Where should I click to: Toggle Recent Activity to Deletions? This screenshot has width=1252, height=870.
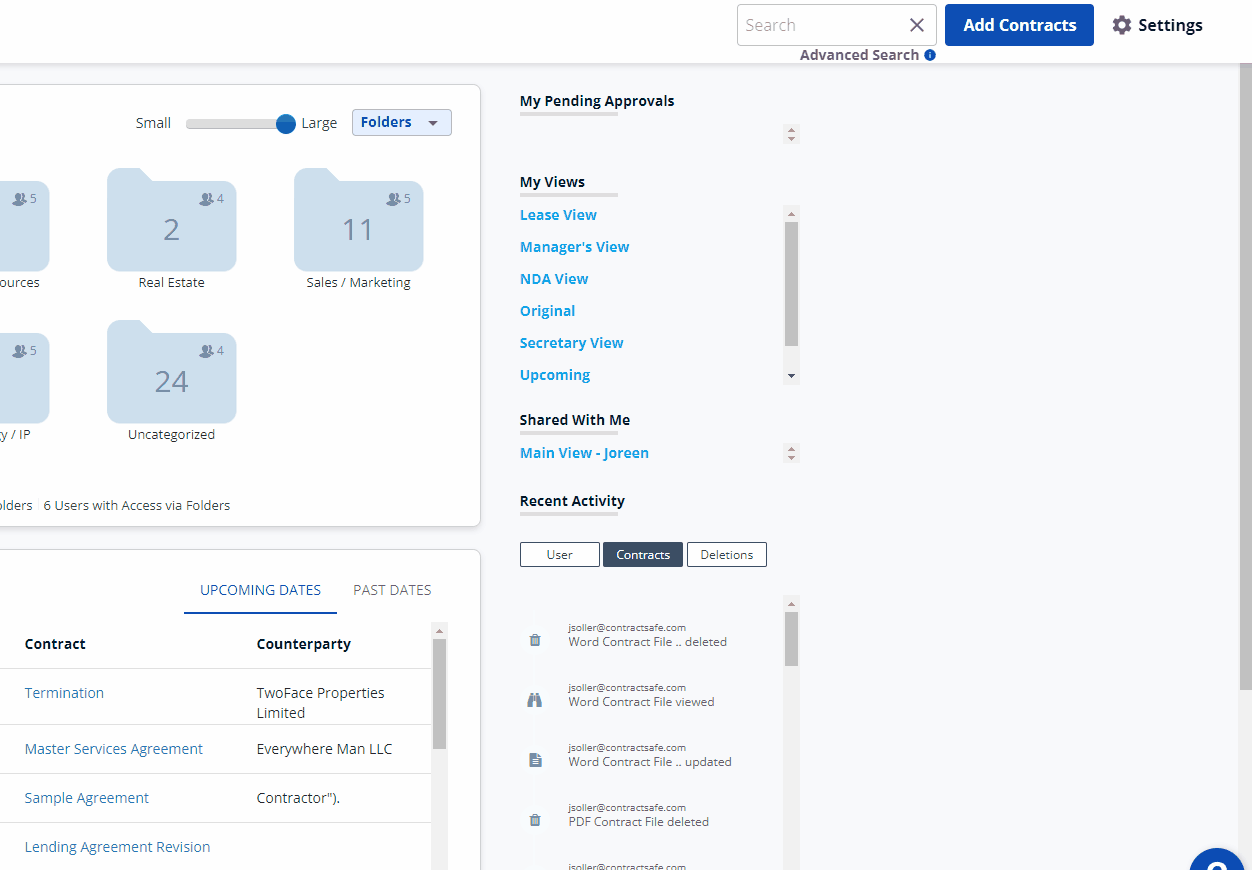pyautogui.click(x=727, y=555)
